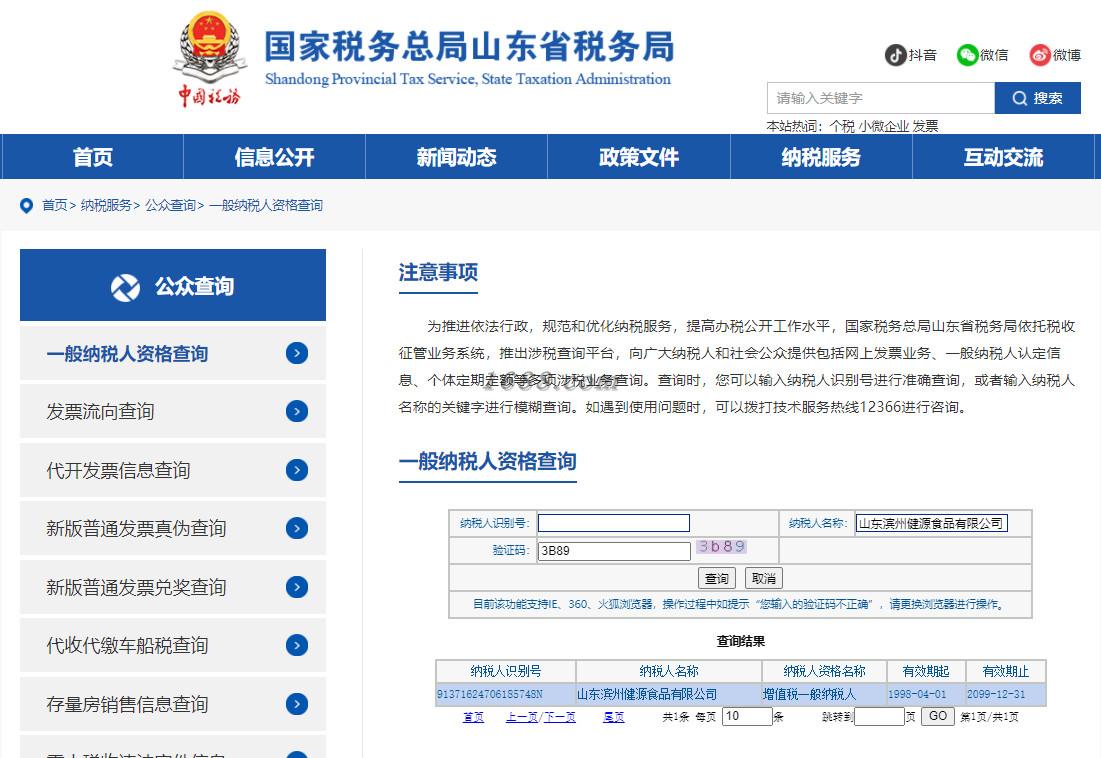Select 发票流向查询 in sidebar
Screen dimensions: 1101x758
(x=173, y=411)
